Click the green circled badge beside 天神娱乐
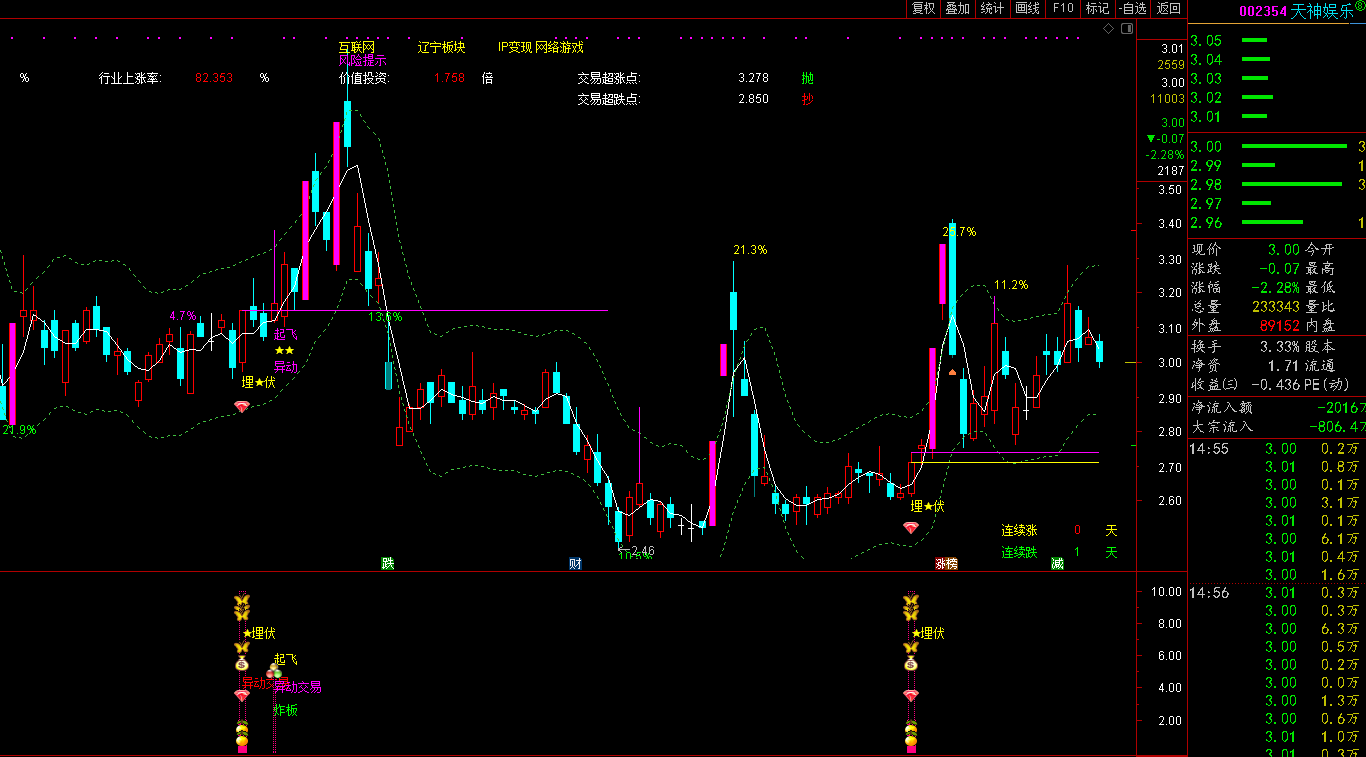 click(x=1359, y=7)
